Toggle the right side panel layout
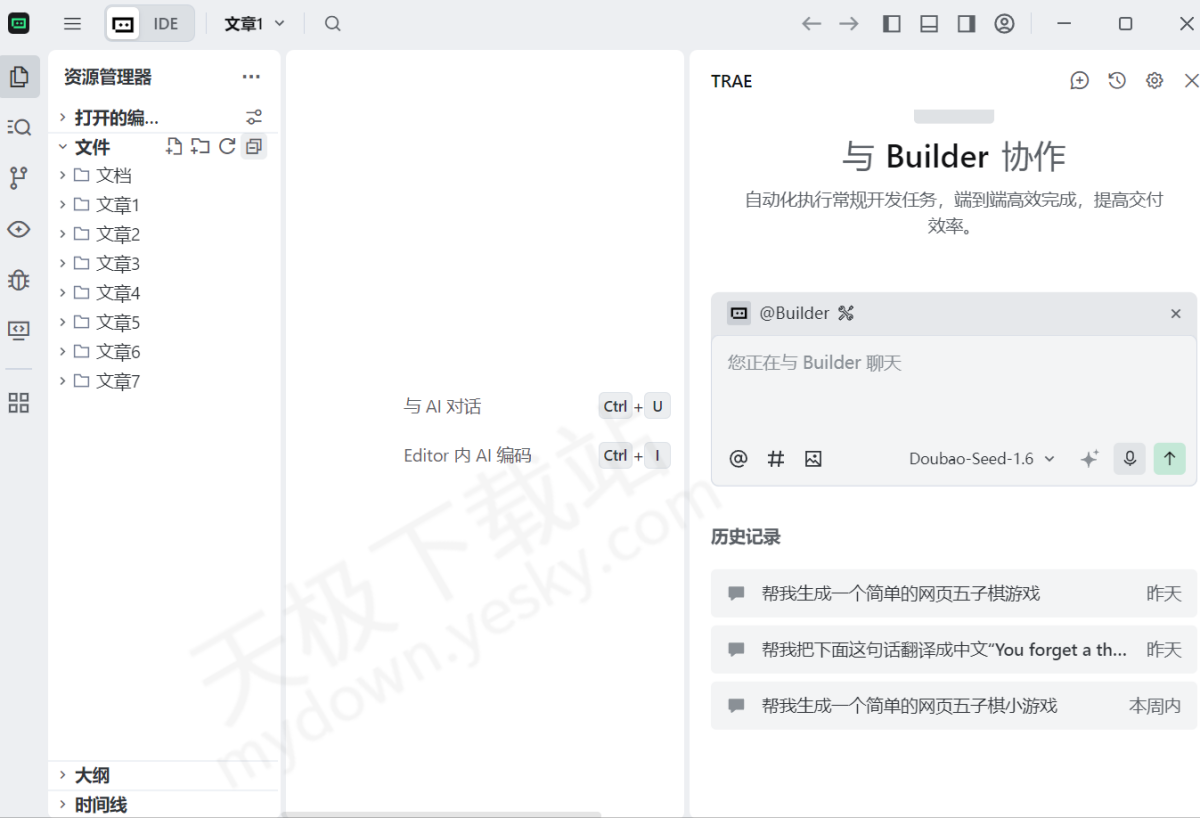1200x818 pixels. point(966,24)
